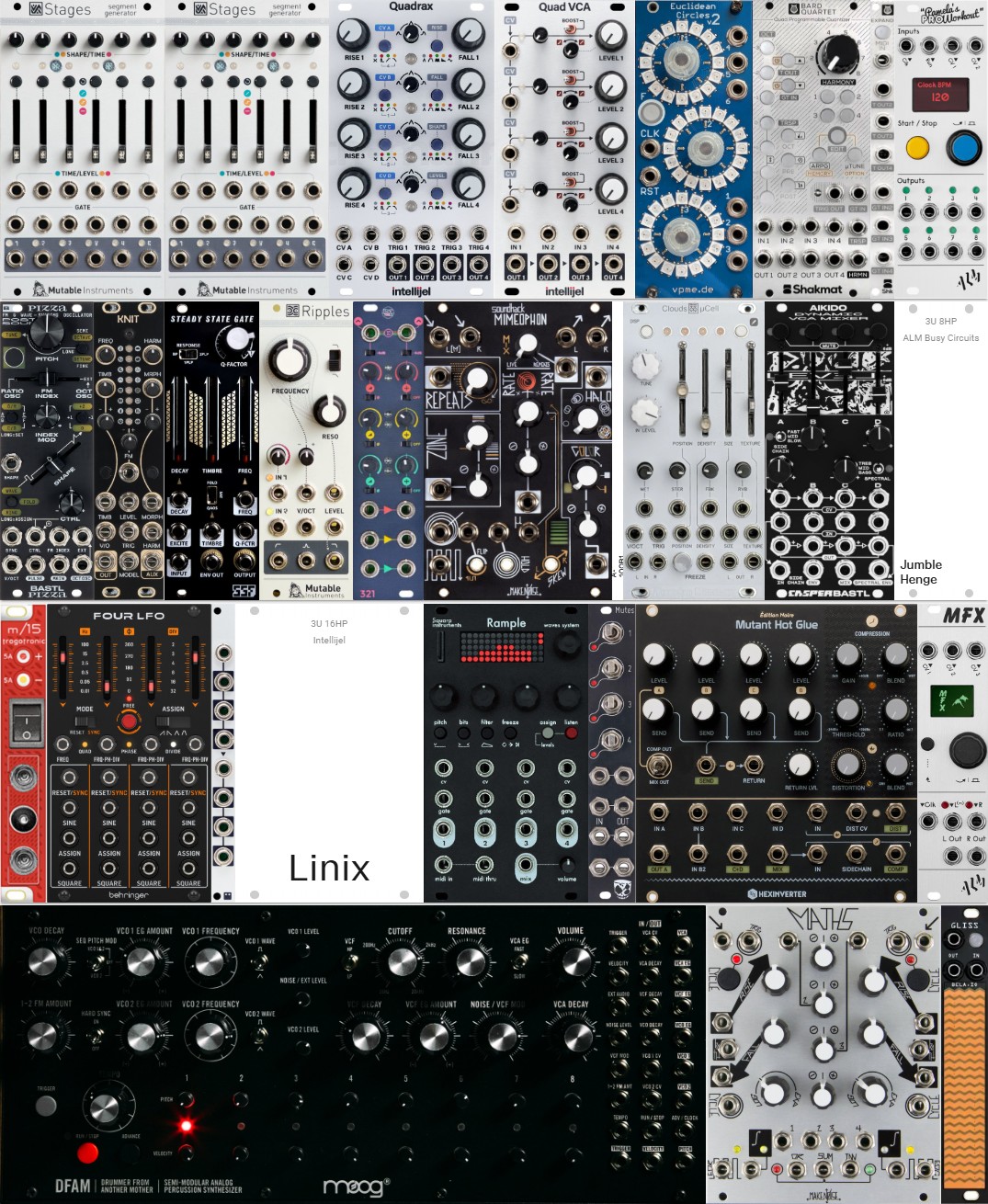The width and height of the screenshot is (988, 1204).
Task: Click the Quad VCA OUT 4 jack
Action: tap(613, 264)
